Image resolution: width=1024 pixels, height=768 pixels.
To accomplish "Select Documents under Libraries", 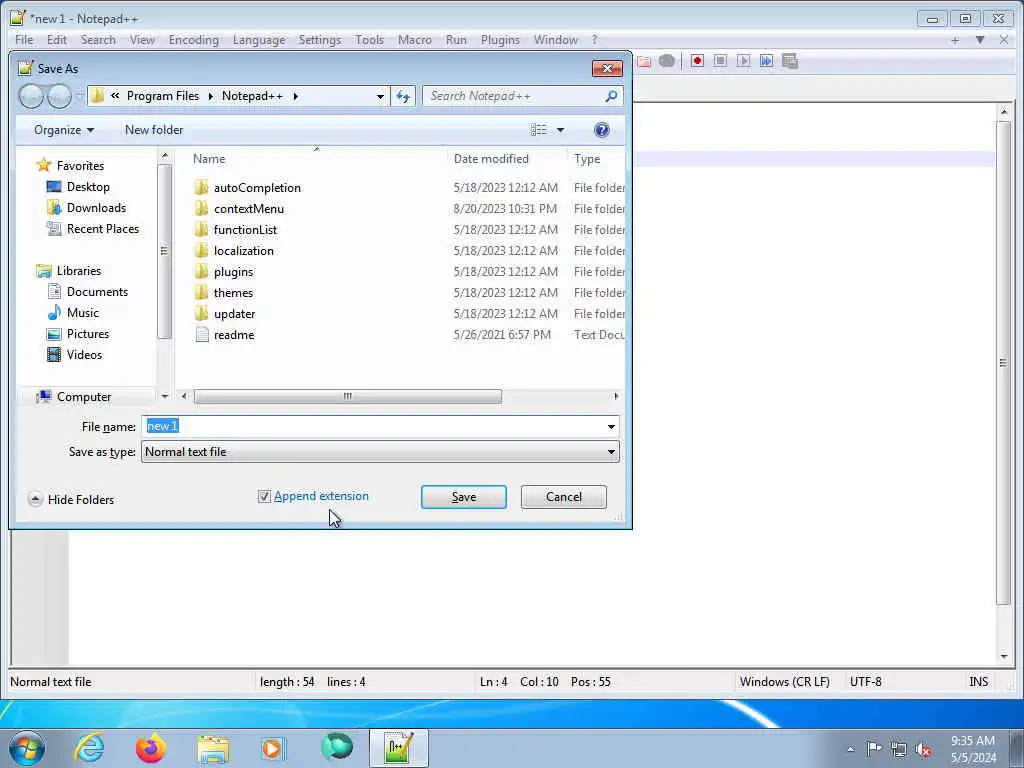I will [x=97, y=292].
